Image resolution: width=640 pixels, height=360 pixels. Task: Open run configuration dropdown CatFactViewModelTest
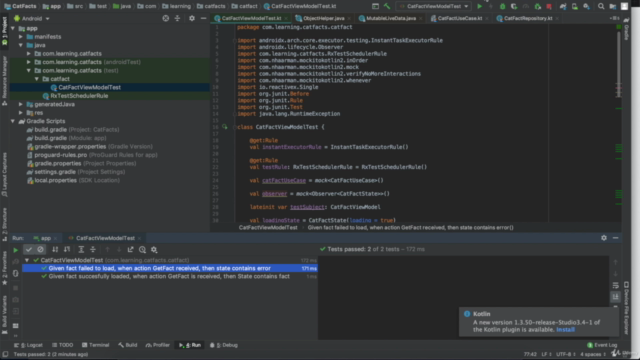[433, 6]
